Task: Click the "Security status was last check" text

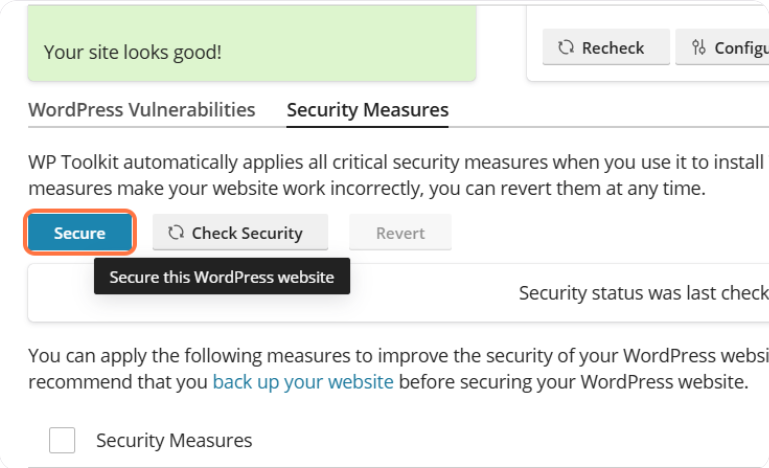Action: click(x=642, y=293)
